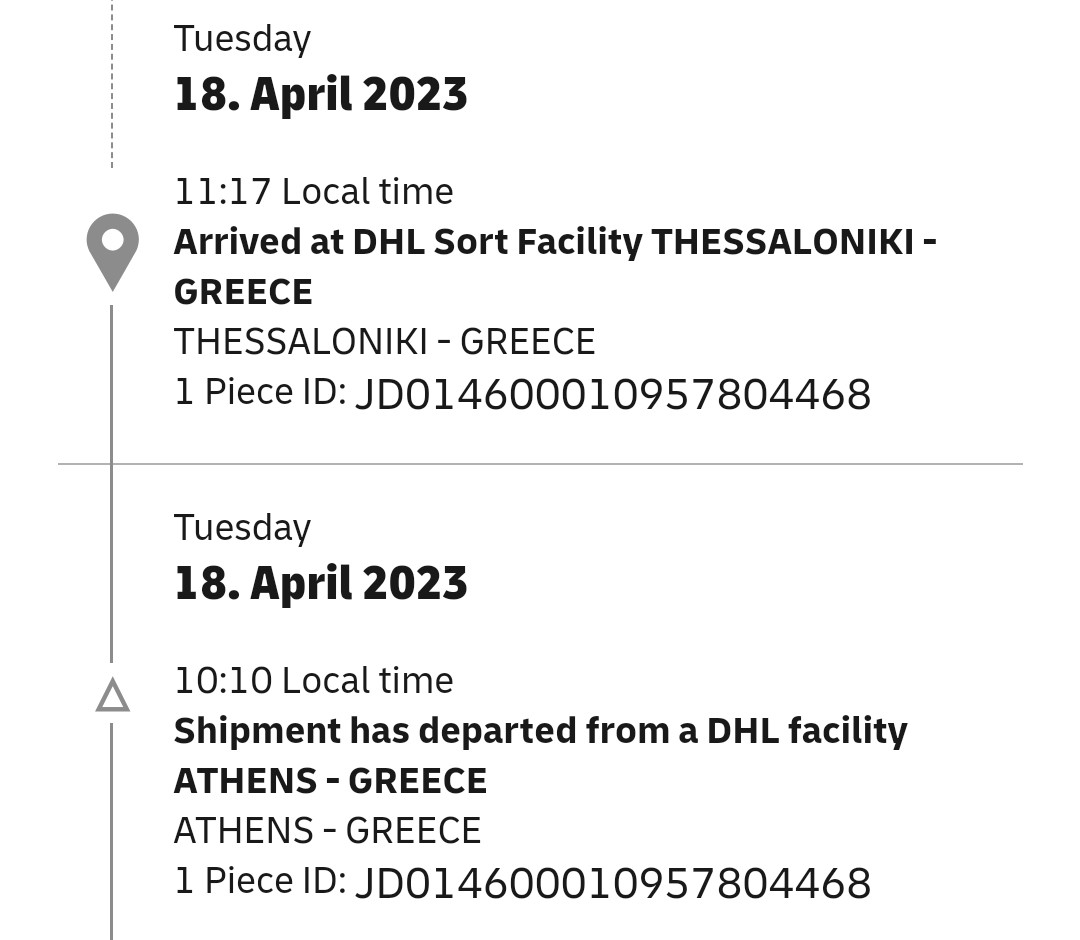1080x940 pixels.
Task: Click the 18. April 2023 date above 10:10
Action: coord(320,583)
